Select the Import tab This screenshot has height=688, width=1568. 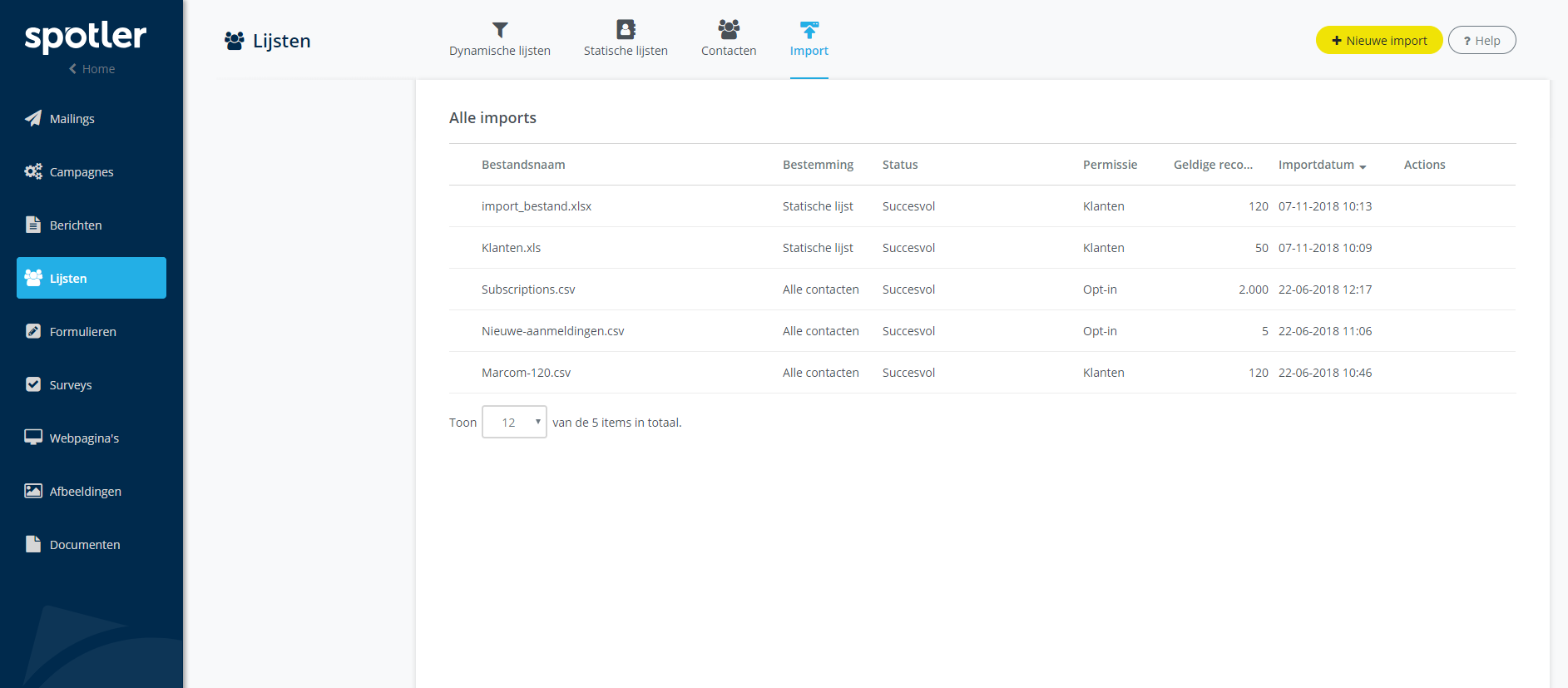(x=809, y=39)
